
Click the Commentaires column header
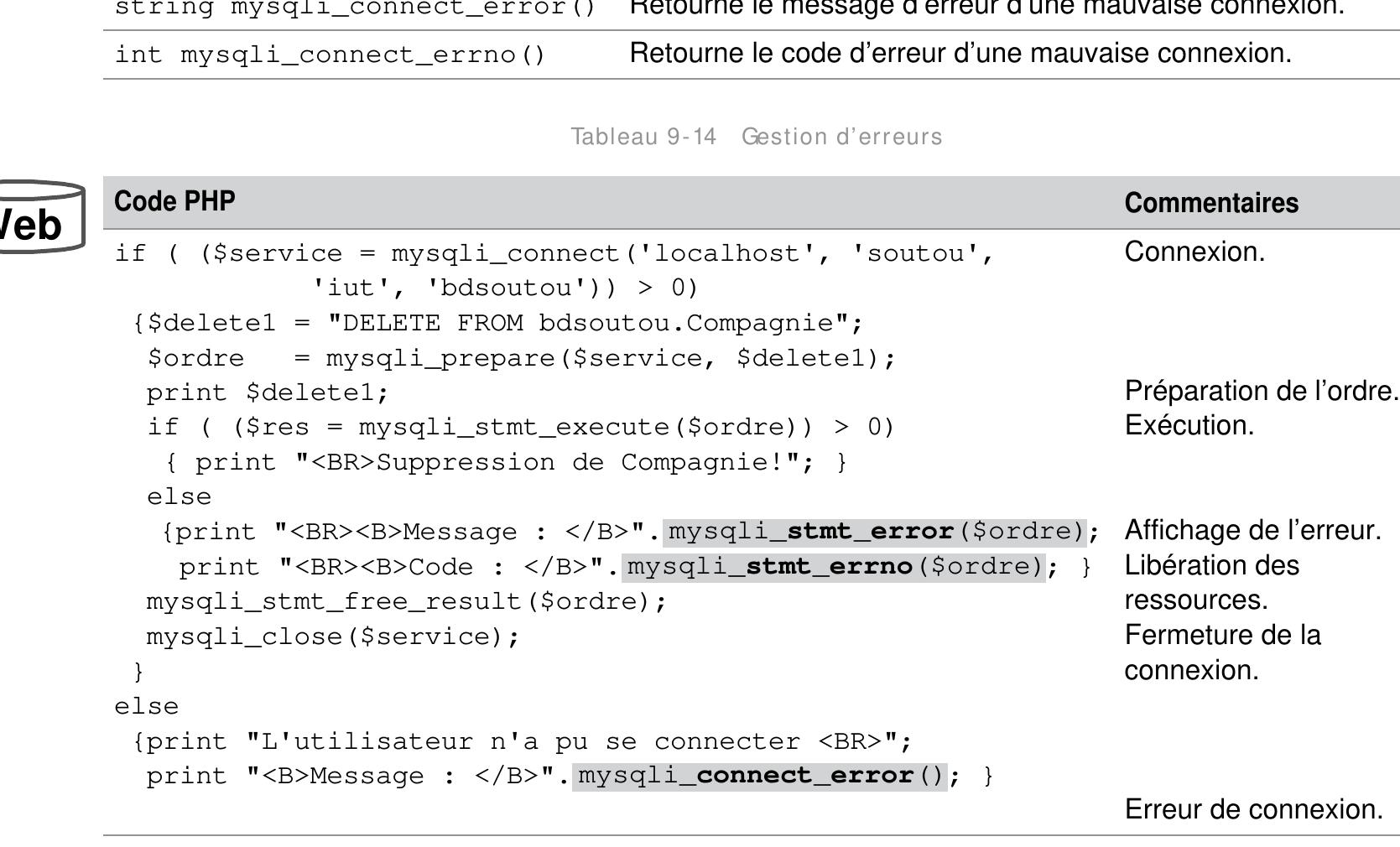(1212, 201)
